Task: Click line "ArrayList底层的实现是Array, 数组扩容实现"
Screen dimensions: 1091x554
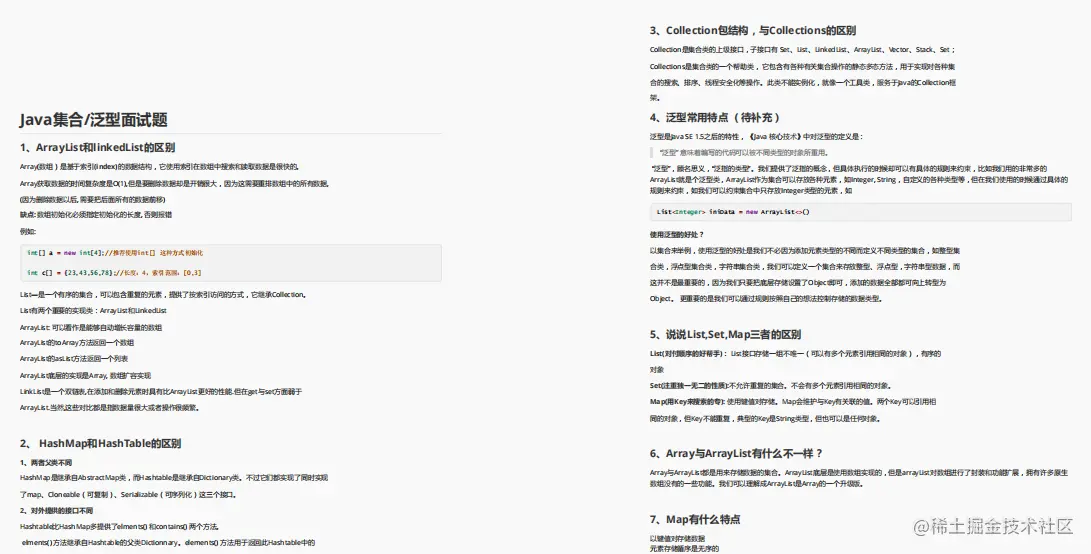Action: tap(86, 375)
